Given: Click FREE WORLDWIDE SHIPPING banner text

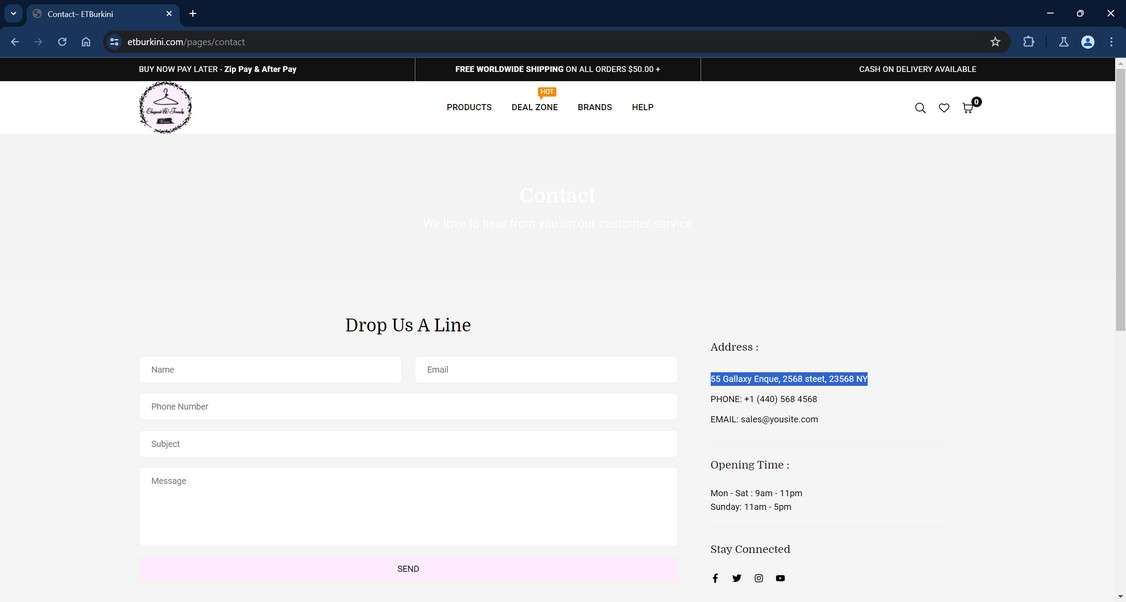Looking at the screenshot, I should click(509, 69).
